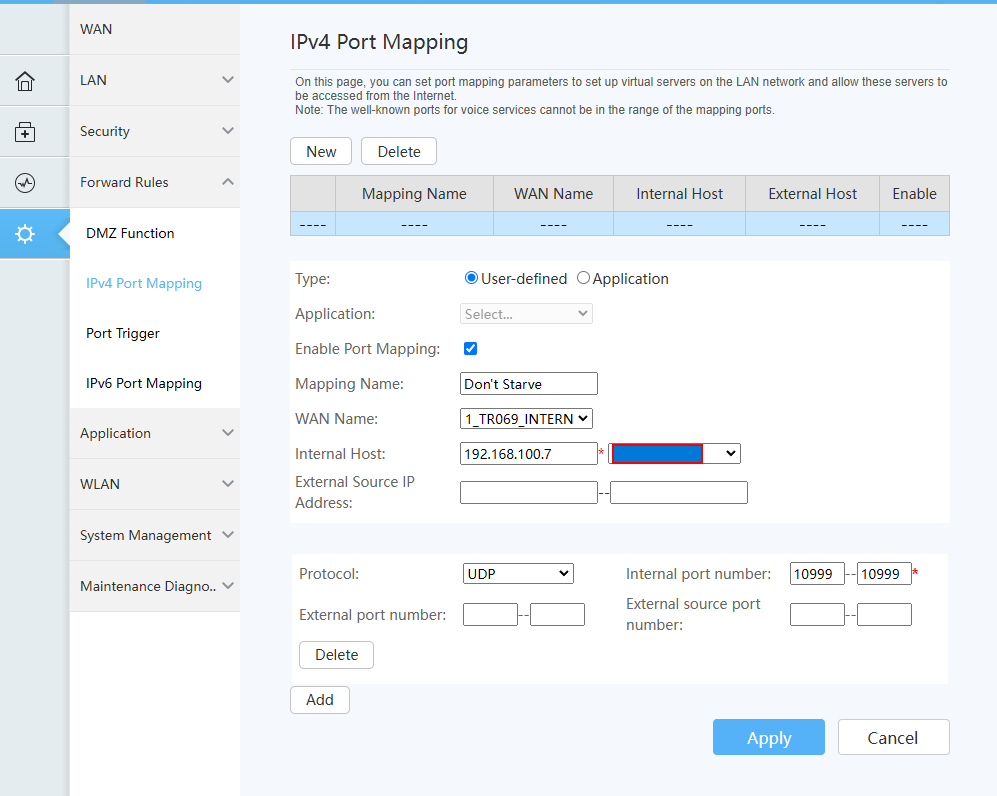Go to the Port Trigger page

pos(123,333)
